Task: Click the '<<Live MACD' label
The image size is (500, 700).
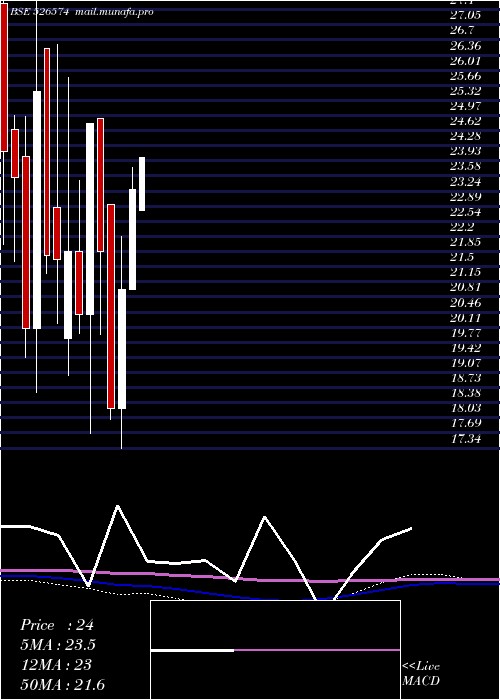Action: click(421, 674)
